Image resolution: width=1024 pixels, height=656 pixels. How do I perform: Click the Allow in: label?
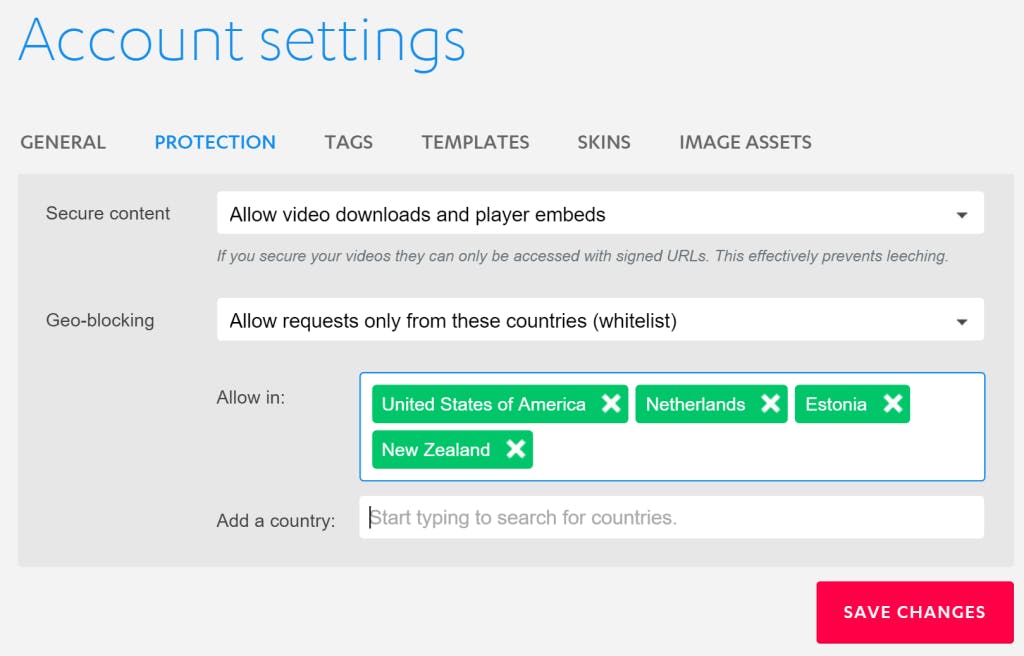(251, 397)
